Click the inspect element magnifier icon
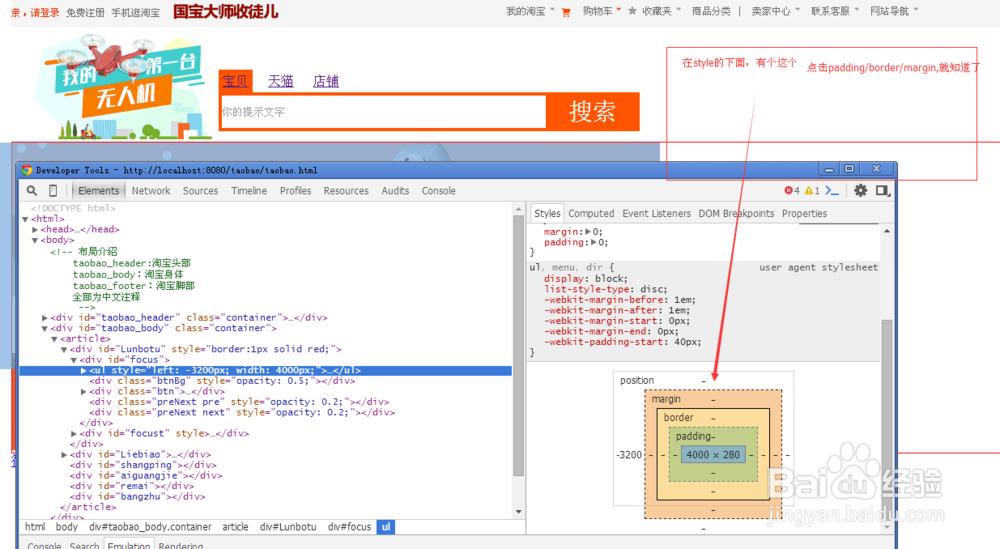The width and height of the screenshot is (1000, 549). [x=32, y=190]
